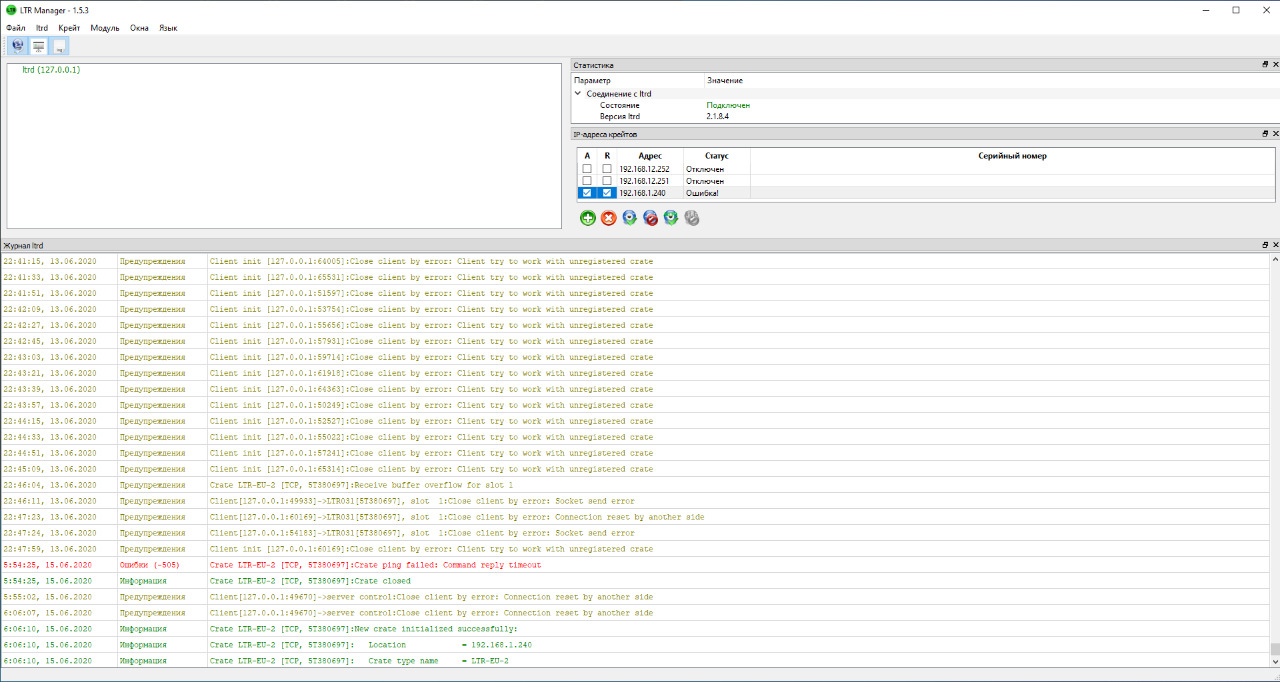Float the Статистика panel
This screenshot has width=1280, height=682.
1265,64
